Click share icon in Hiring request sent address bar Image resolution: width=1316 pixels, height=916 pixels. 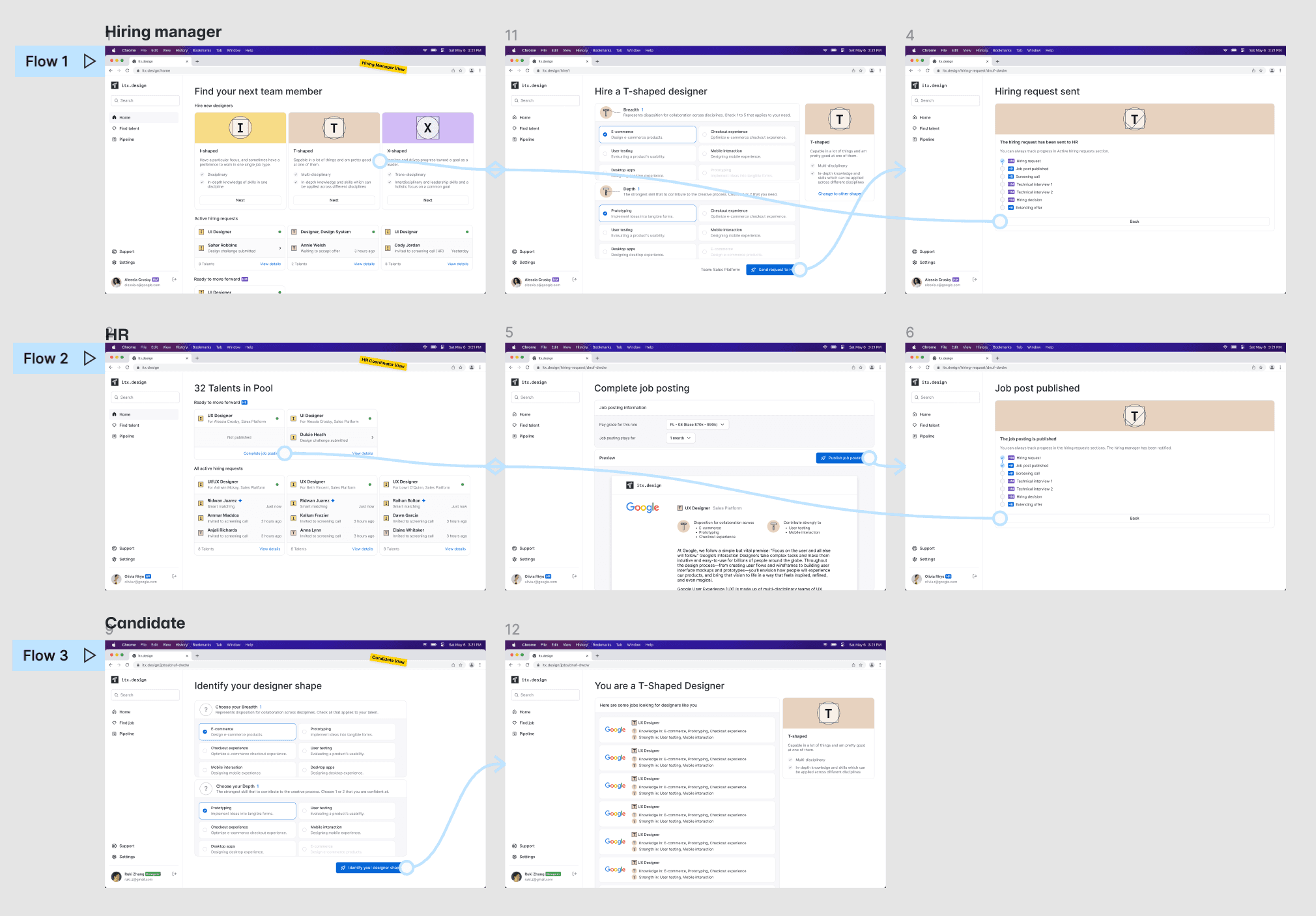(1253, 70)
